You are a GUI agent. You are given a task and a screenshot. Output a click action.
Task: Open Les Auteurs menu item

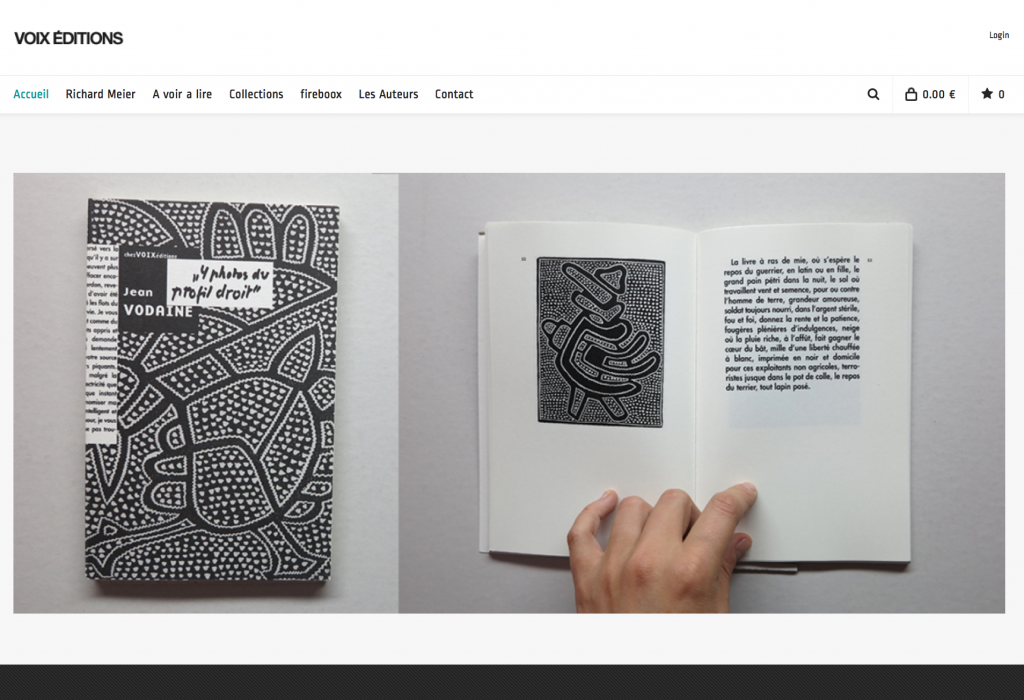click(388, 94)
